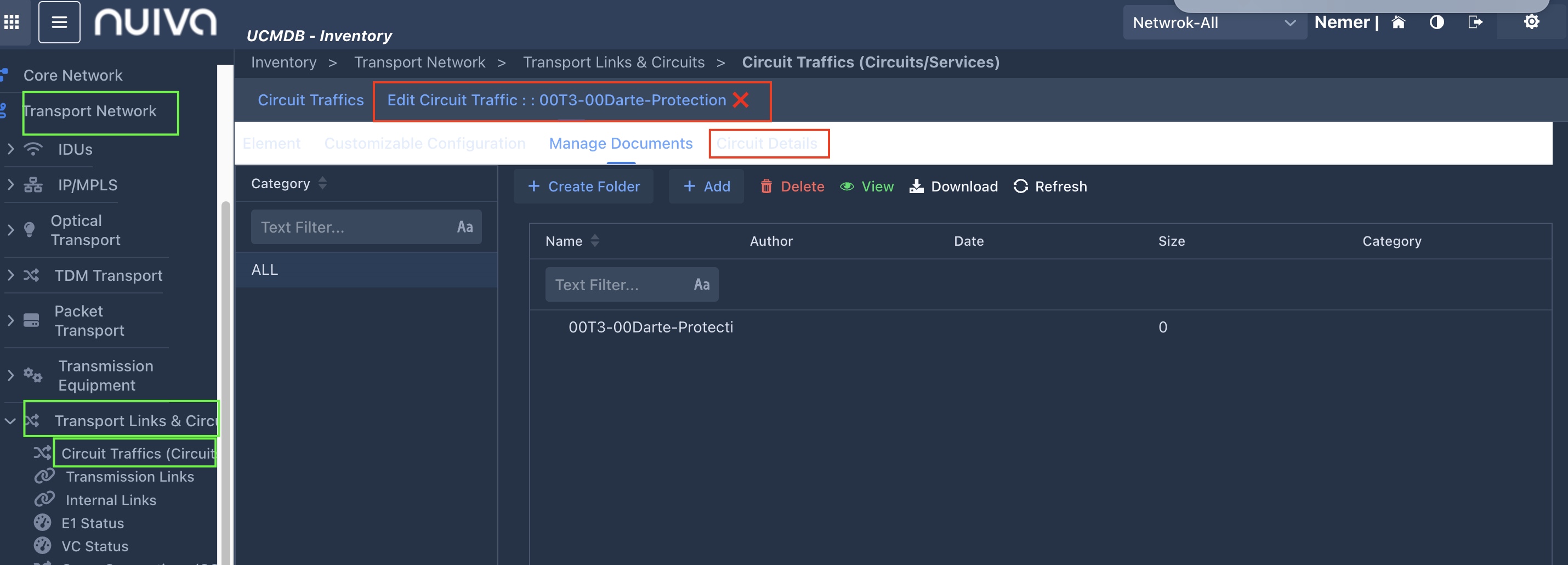Open settings gear in top bar
This screenshot has height=565, width=1568.
pyautogui.click(x=1531, y=22)
